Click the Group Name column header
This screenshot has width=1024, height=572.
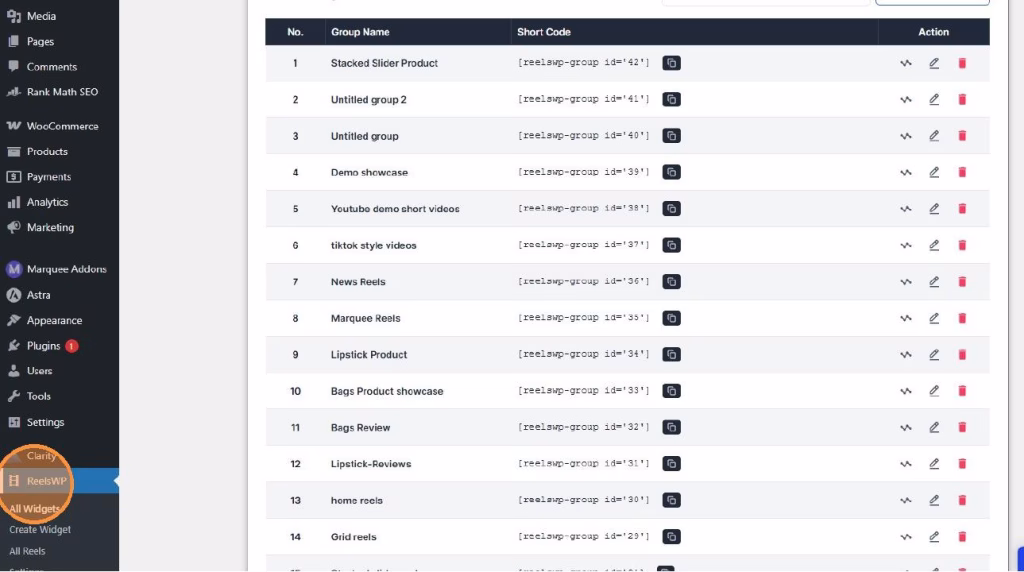click(360, 32)
